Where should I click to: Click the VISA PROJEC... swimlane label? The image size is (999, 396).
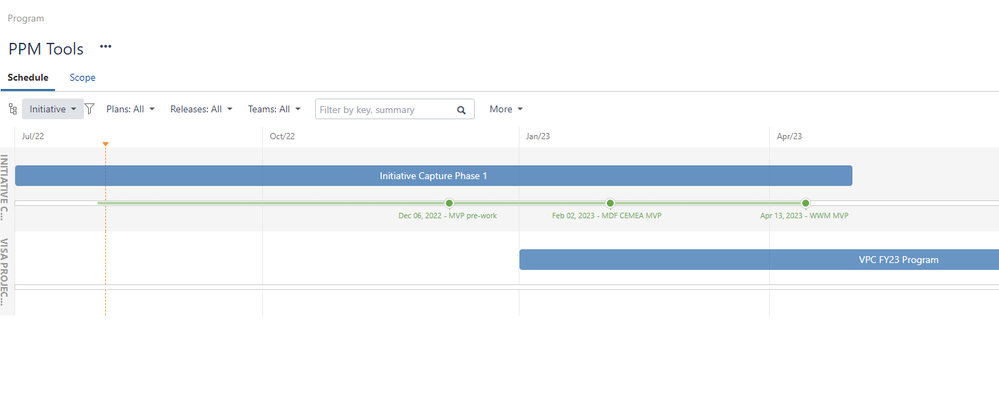click(4, 272)
